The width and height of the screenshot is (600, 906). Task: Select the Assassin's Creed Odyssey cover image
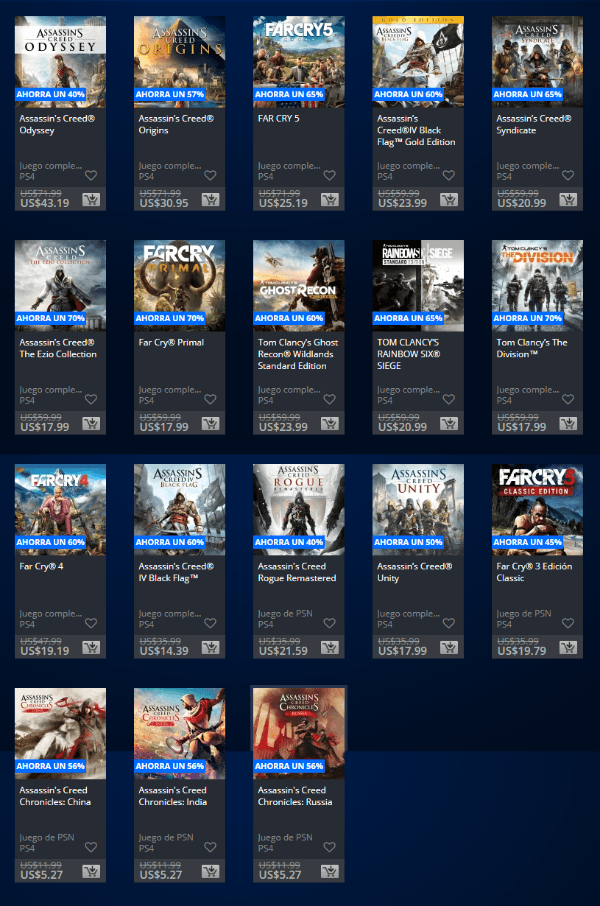click(x=60, y=55)
